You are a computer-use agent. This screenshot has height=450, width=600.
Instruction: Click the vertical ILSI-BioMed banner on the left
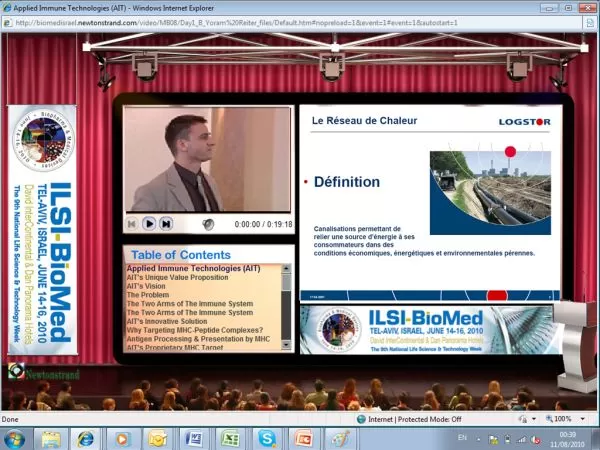(x=42, y=230)
